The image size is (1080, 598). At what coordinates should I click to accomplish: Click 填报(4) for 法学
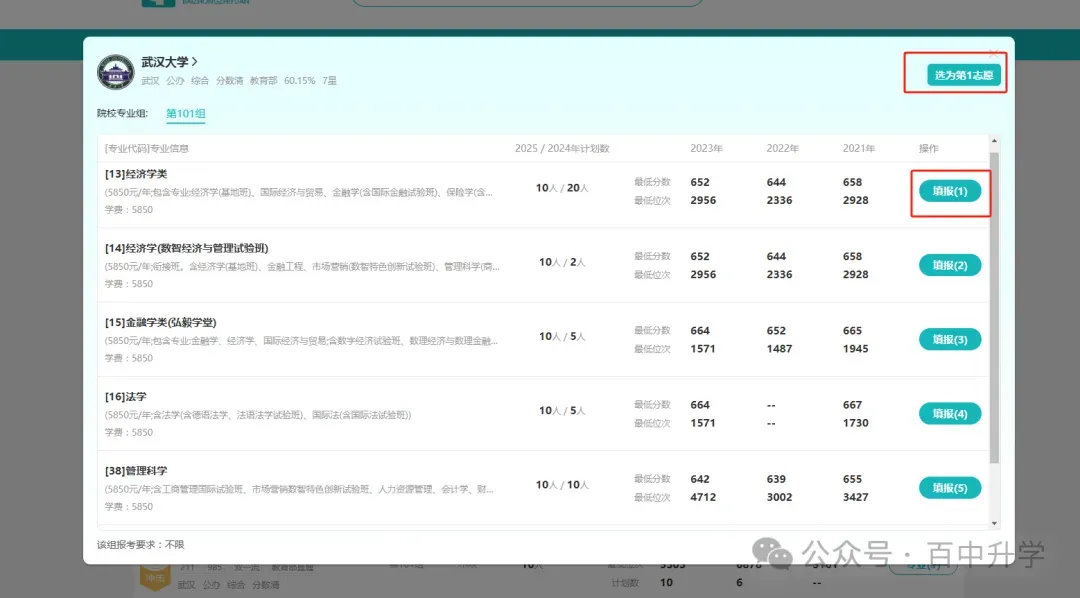(x=950, y=413)
